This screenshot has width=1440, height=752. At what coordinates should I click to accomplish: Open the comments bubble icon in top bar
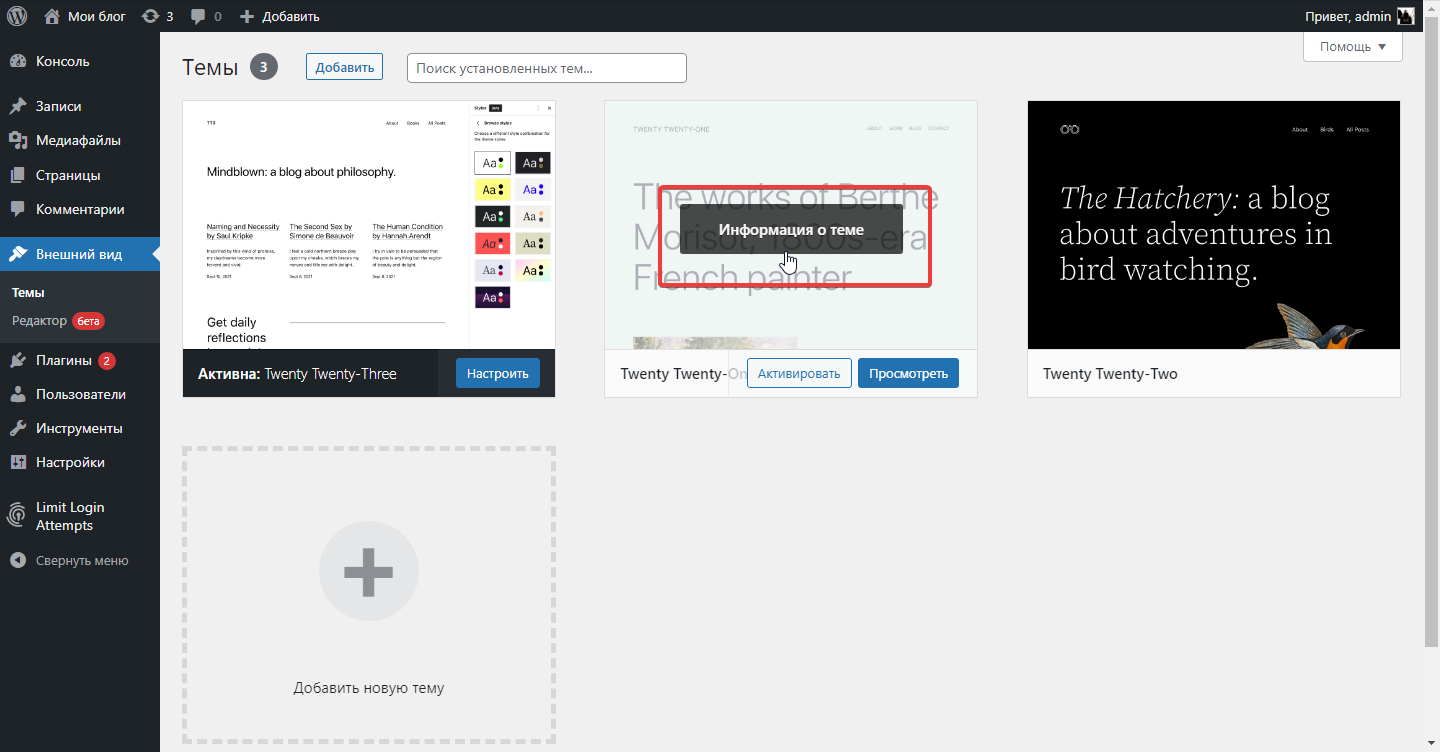click(199, 16)
